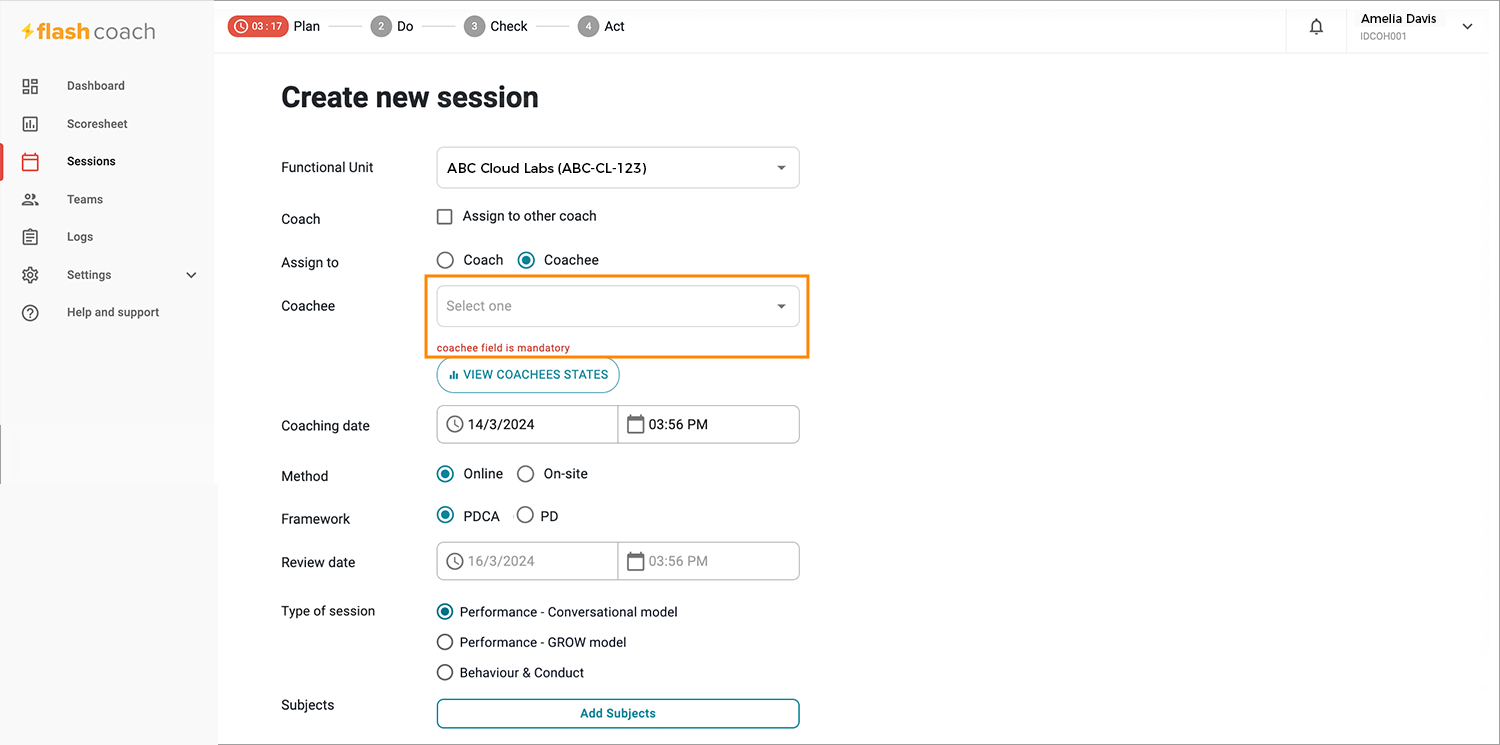Select Performance - GROW model option
This screenshot has height=745, width=1500.
pos(445,642)
